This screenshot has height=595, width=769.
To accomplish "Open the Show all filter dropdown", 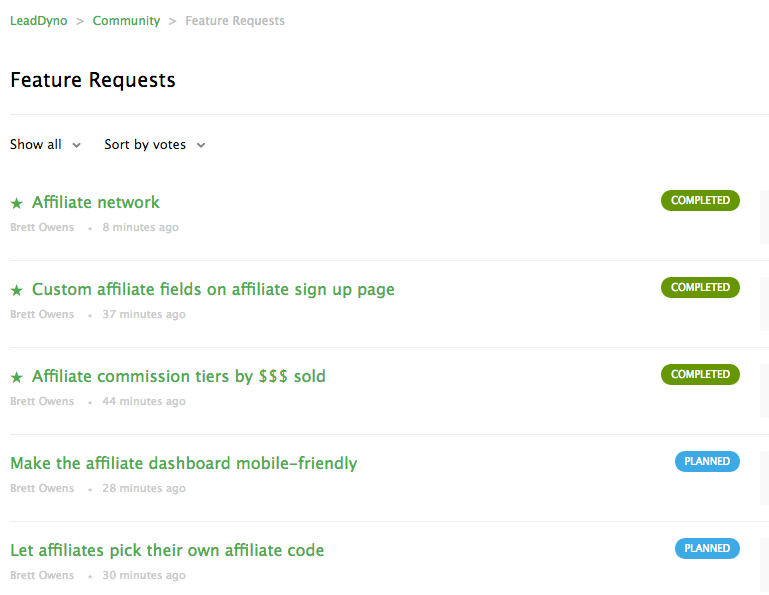I will point(45,145).
